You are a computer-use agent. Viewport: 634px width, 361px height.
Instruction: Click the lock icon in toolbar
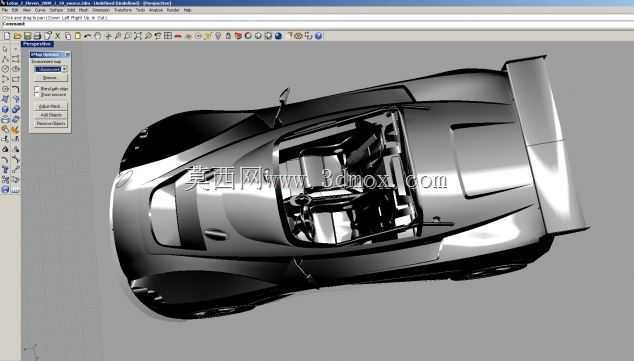tap(228, 36)
